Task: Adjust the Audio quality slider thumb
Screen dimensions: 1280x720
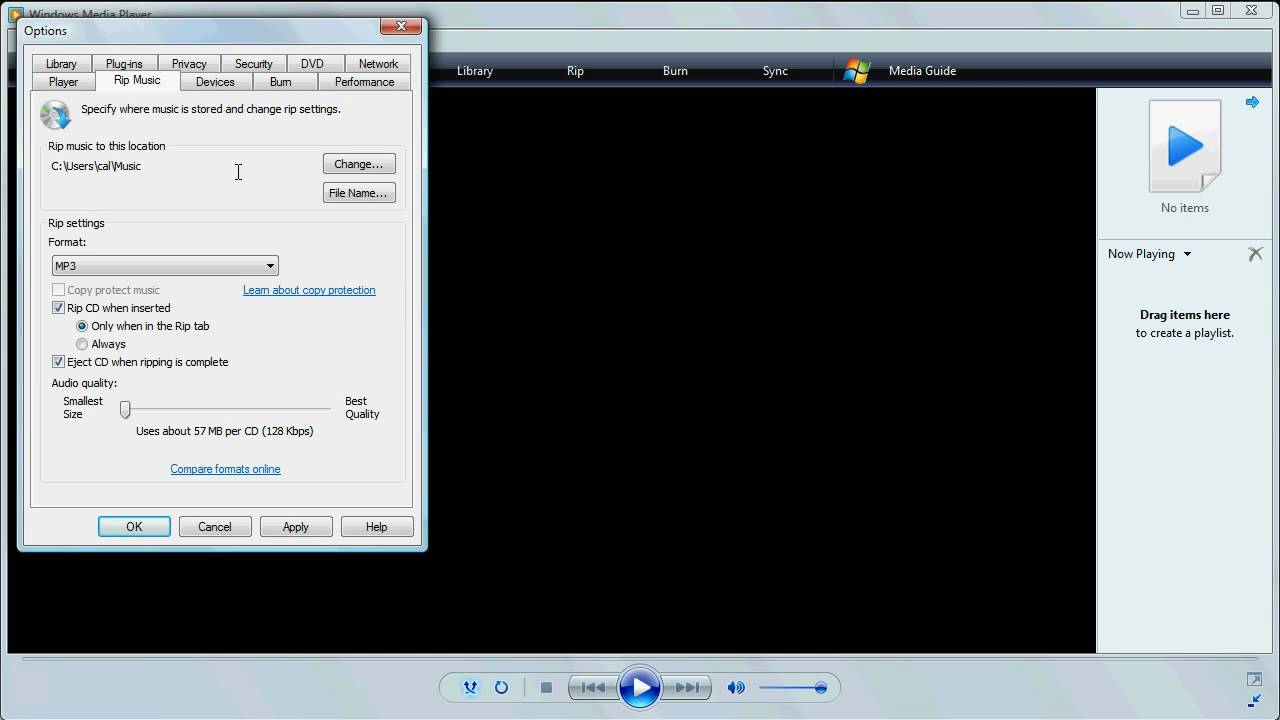Action: pos(125,409)
